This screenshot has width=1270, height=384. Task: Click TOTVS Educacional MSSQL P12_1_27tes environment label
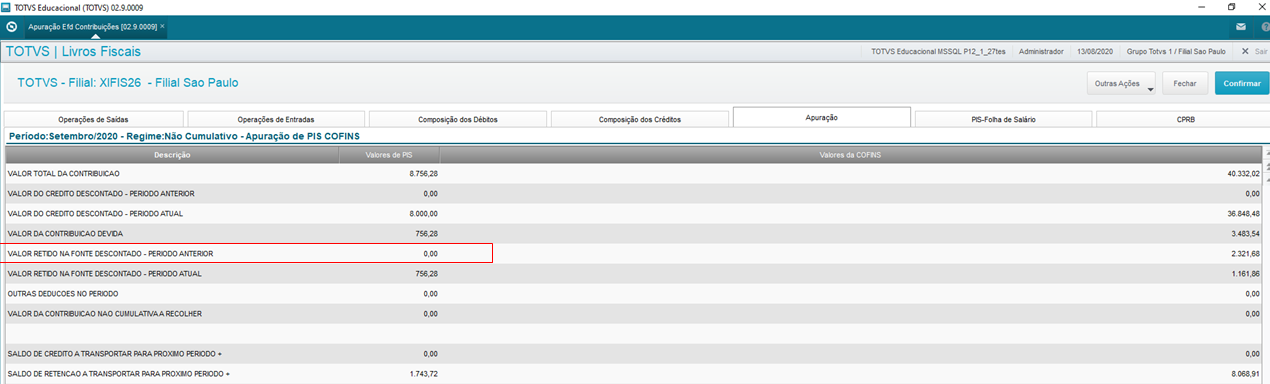point(938,51)
